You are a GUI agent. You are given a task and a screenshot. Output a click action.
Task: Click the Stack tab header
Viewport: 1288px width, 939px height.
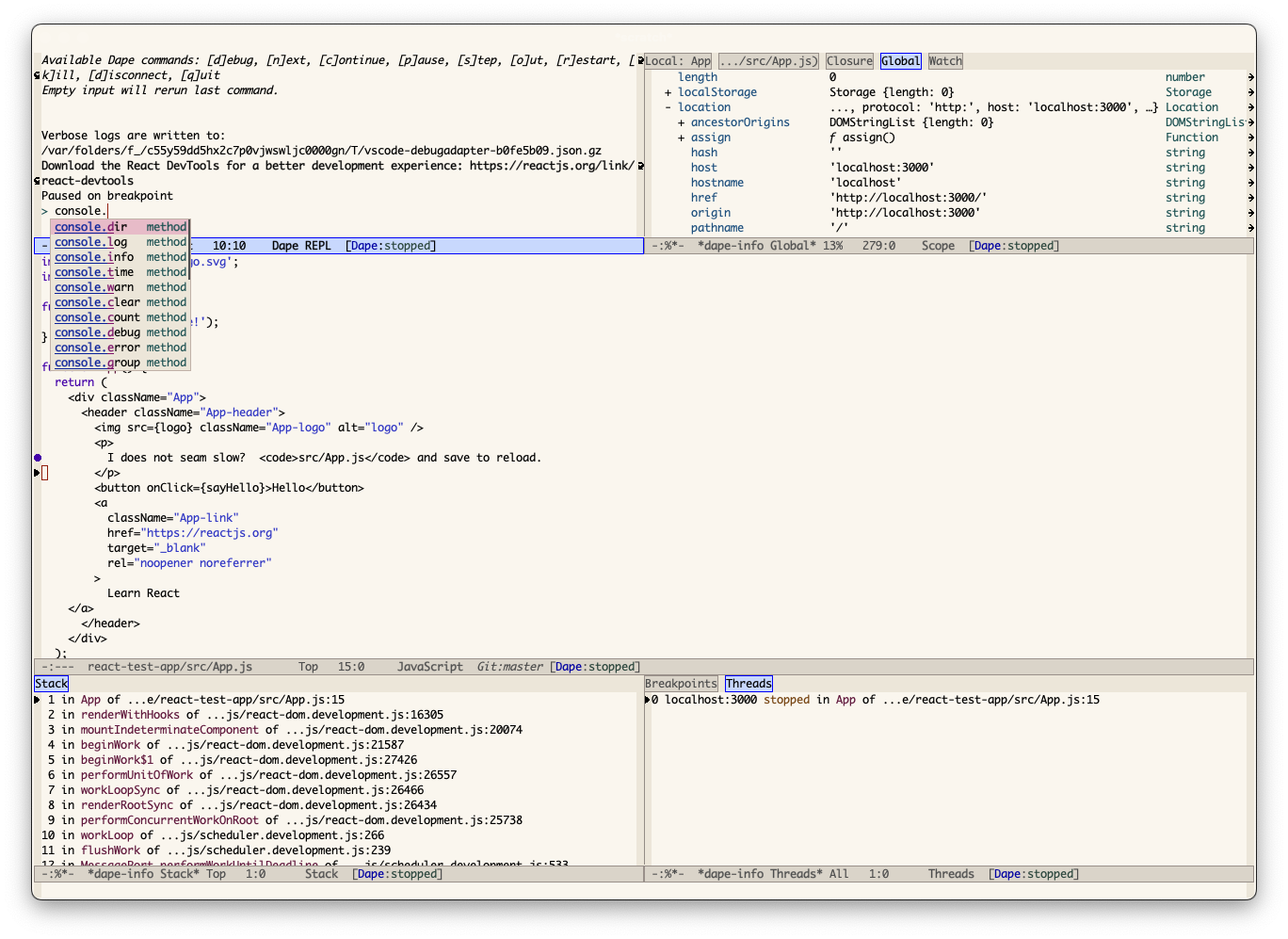click(x=52, y=684)
